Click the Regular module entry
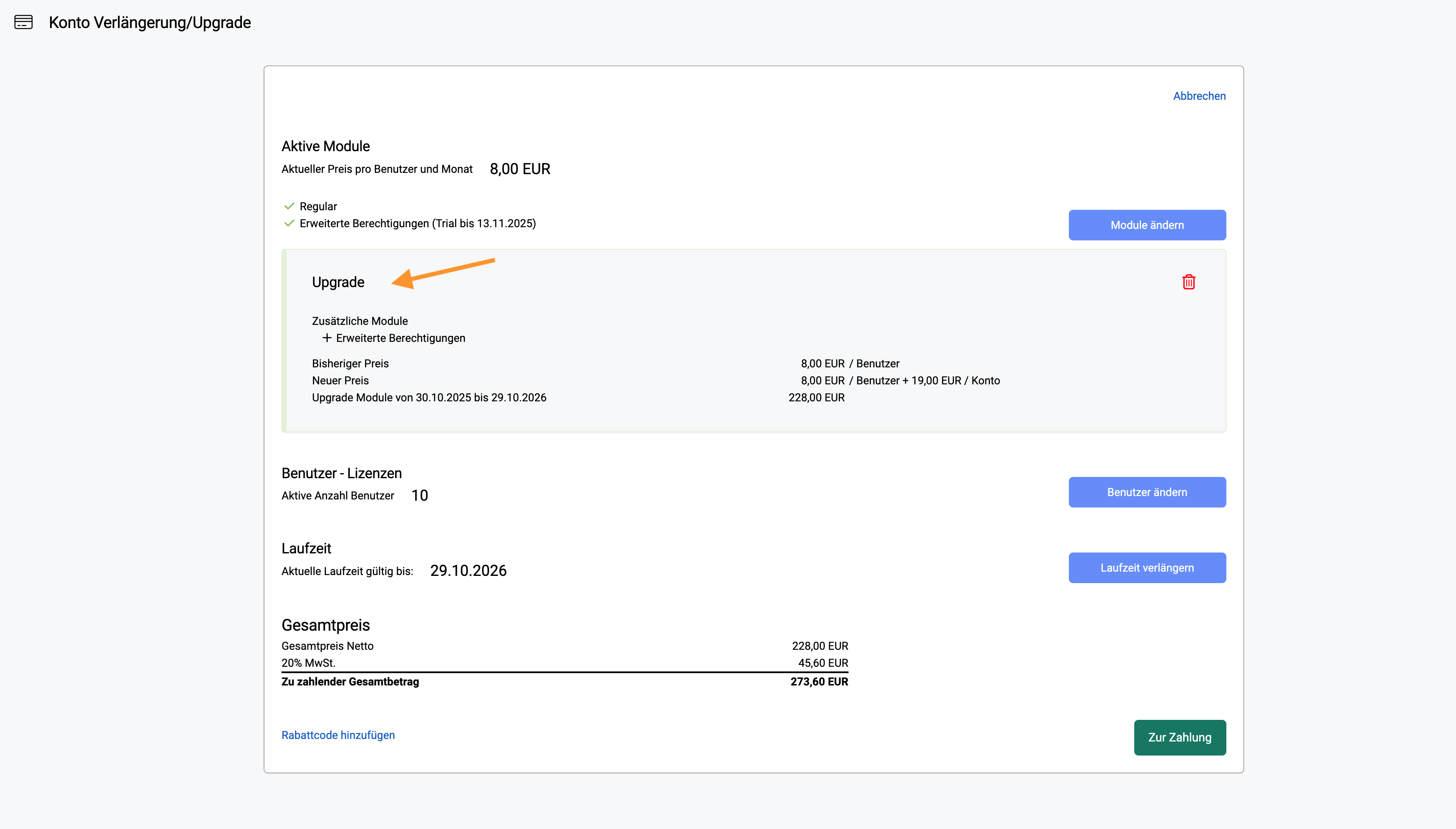The width and height of the screenshot is (1456, 829). tap(318, 206)
